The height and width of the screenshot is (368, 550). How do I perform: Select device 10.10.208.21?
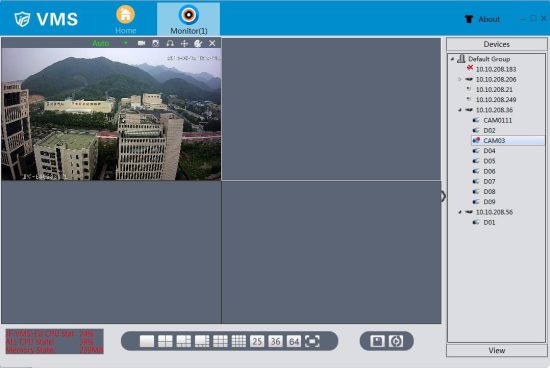[494, 89]
